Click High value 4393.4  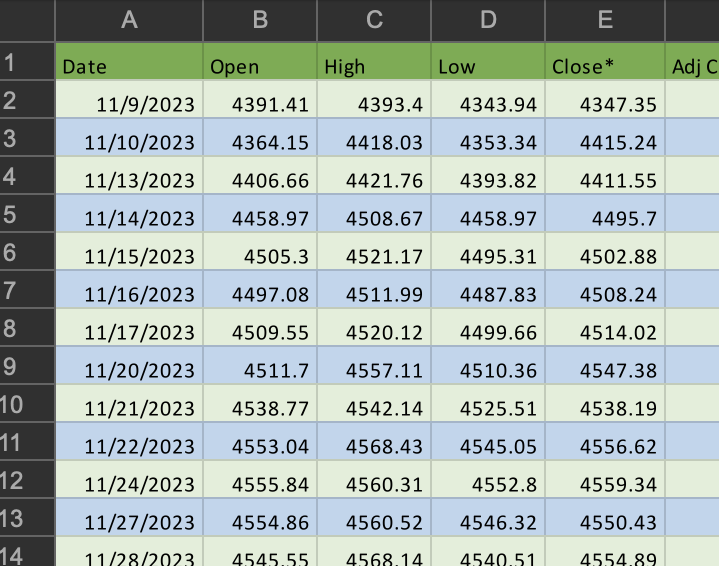click(x=374, y=100)
